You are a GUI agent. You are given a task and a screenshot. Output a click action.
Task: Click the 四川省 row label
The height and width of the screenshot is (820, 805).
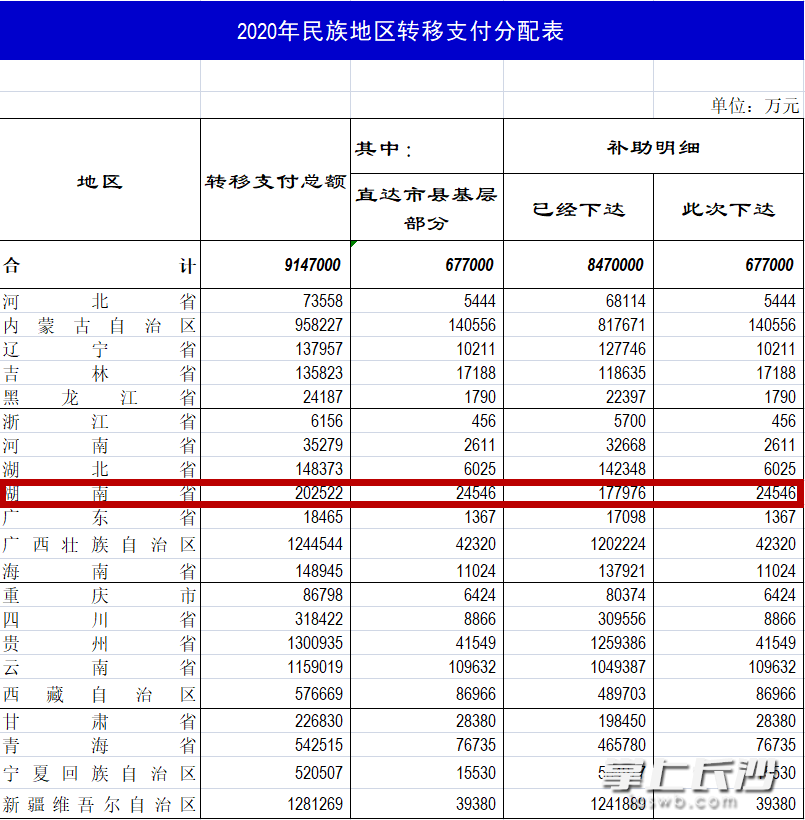coord(100,619)
